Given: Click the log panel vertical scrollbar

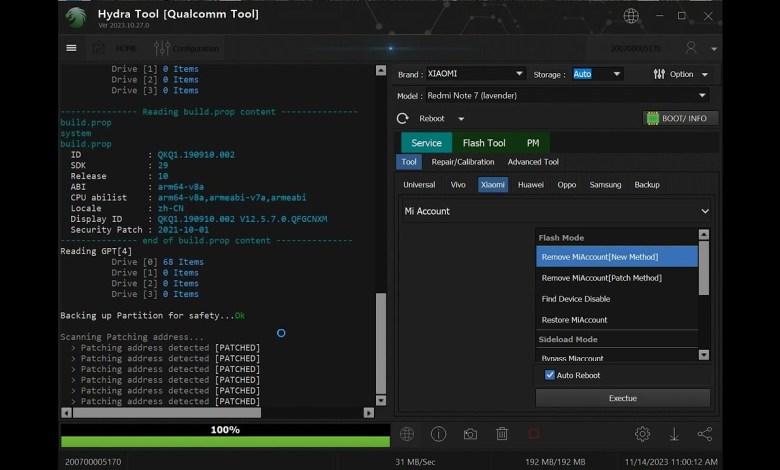Looking at the screenshot, I should [381, 240].
